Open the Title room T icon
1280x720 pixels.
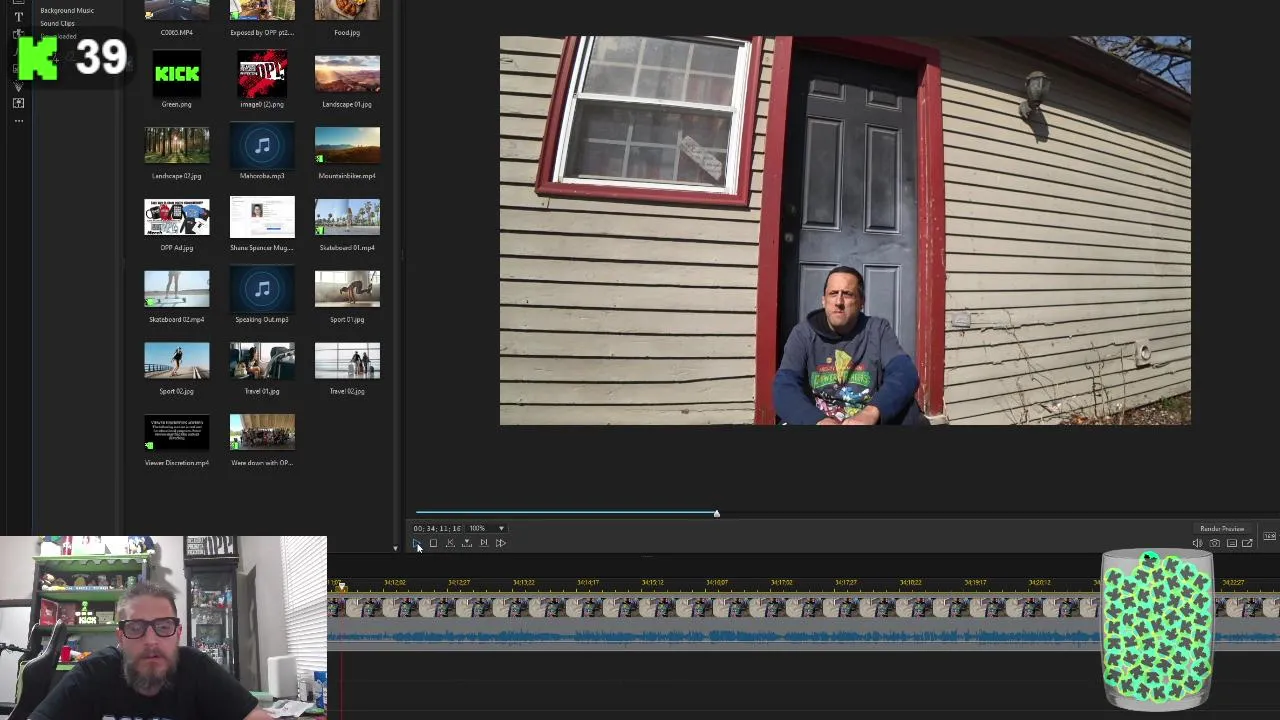click(x=18, y=16)
